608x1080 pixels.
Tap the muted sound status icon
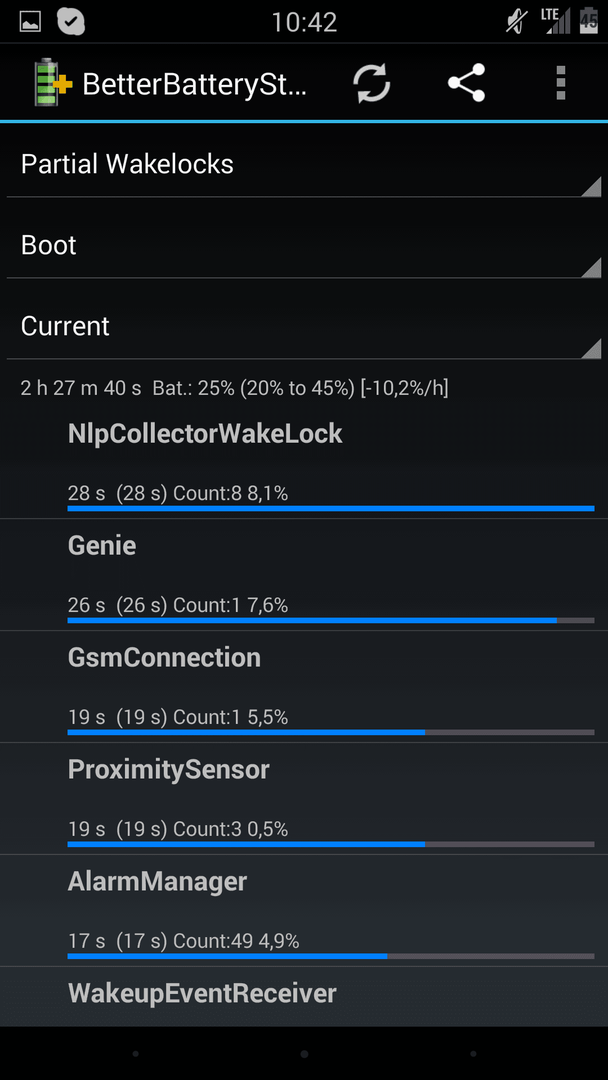(x=516, y=22)
